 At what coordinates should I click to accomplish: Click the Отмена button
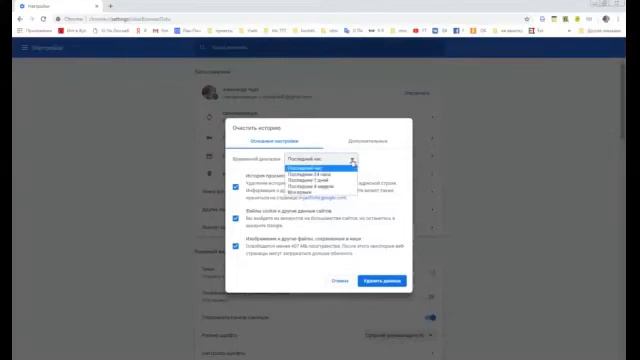pyautogui.click(x=340, y=281)
